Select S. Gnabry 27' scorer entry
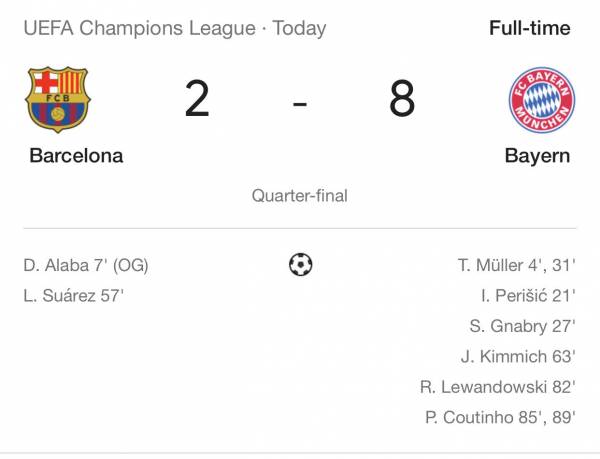Image resolution: width=600 pixels, height=459 pixels. (522, 326)
